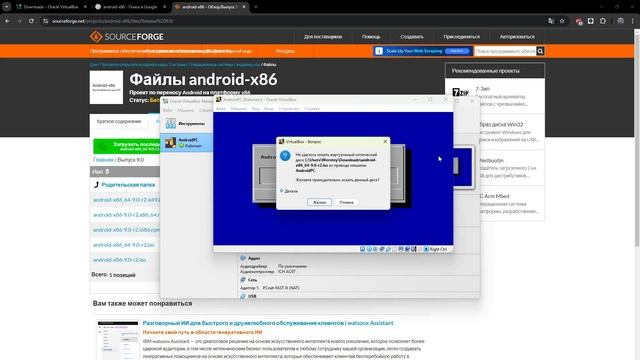Image resolution: width=640 pixels, height=360 pixels.
Task: Close the Downloads – Oracle VirtualBox tab
Action: pyautogui.click(x=85, y=7)
